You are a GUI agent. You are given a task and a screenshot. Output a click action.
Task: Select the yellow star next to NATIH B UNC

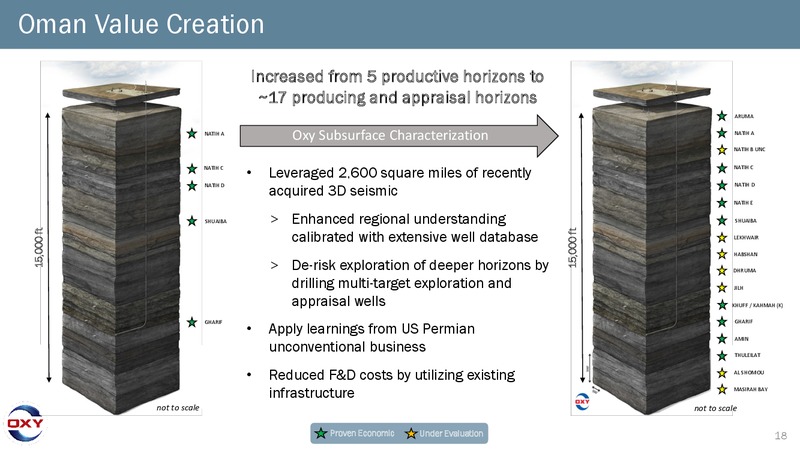[x=721, y=150]
